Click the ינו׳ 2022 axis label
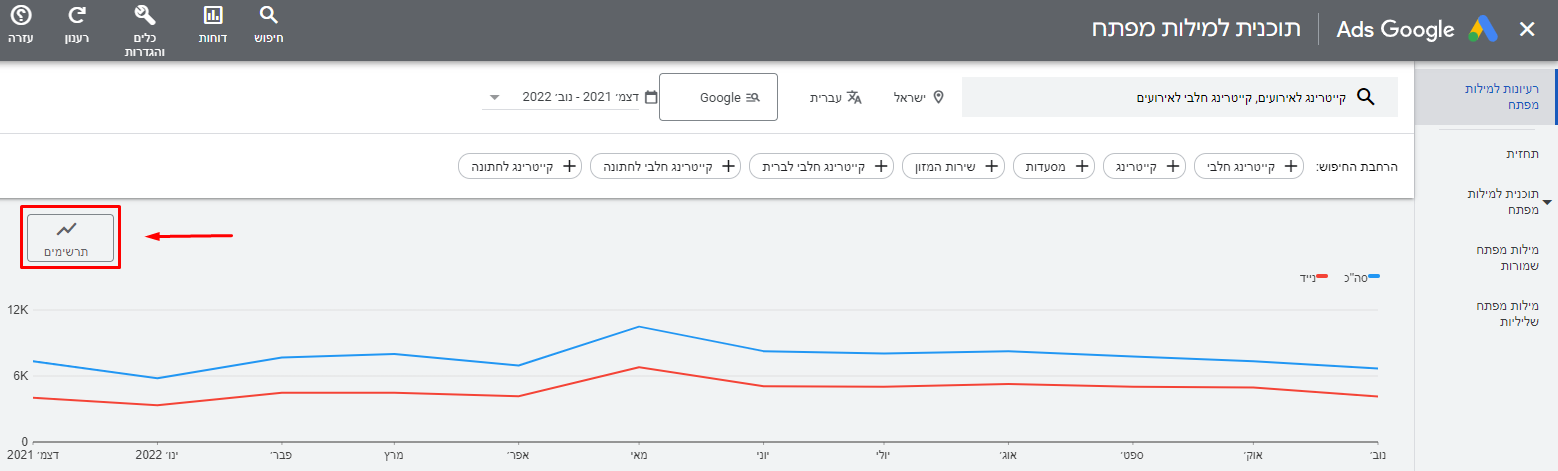Viewport: 1558px width, 471px height. click(157, 455)
